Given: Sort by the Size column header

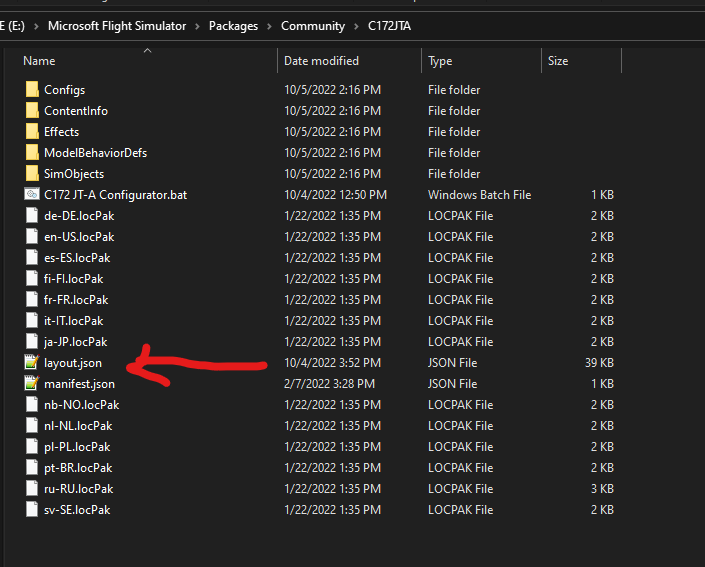Looking at the screenshot, I should (558, 61).
